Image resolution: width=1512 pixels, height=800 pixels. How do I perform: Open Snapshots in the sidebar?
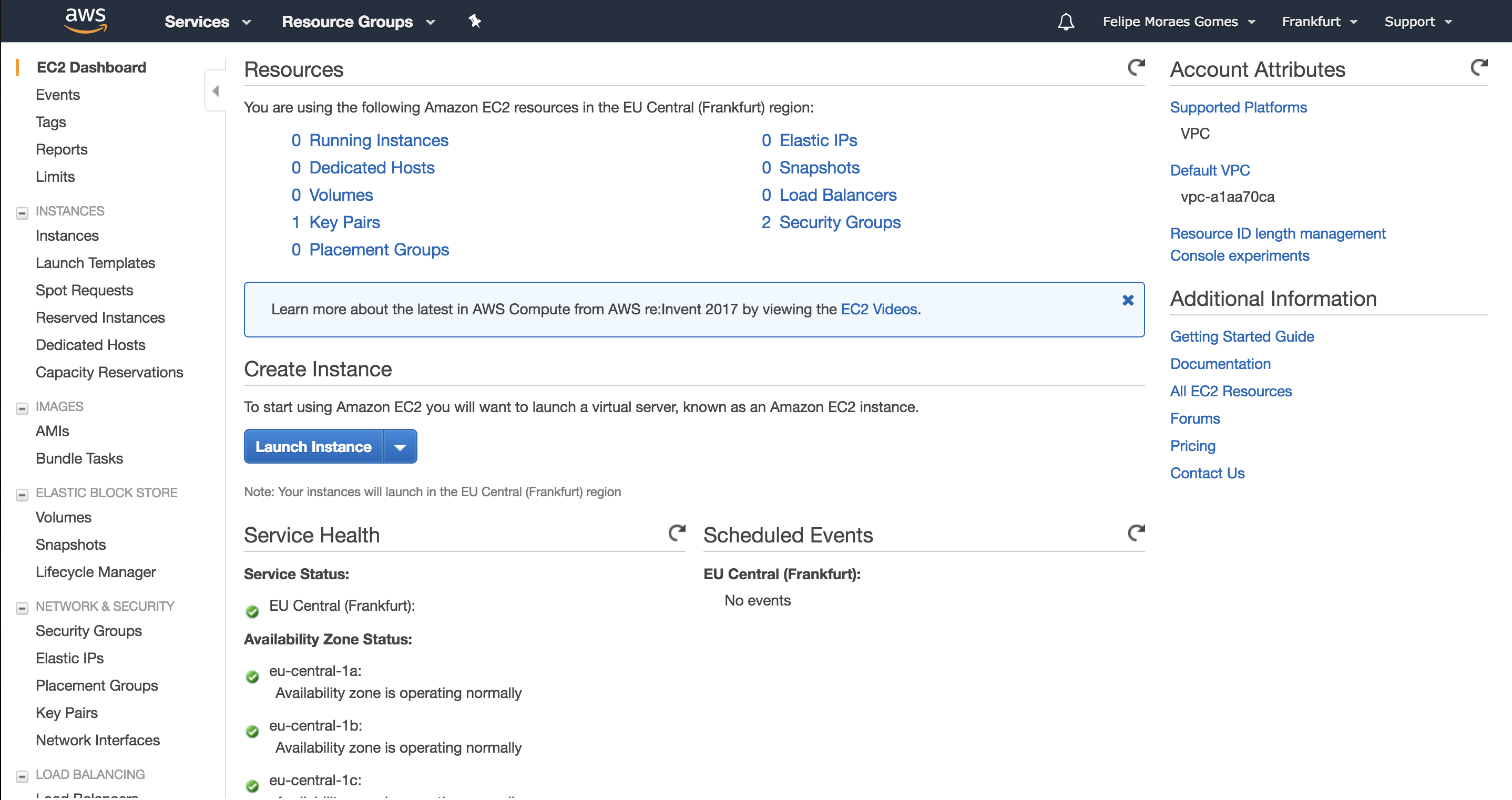point(70,544)
